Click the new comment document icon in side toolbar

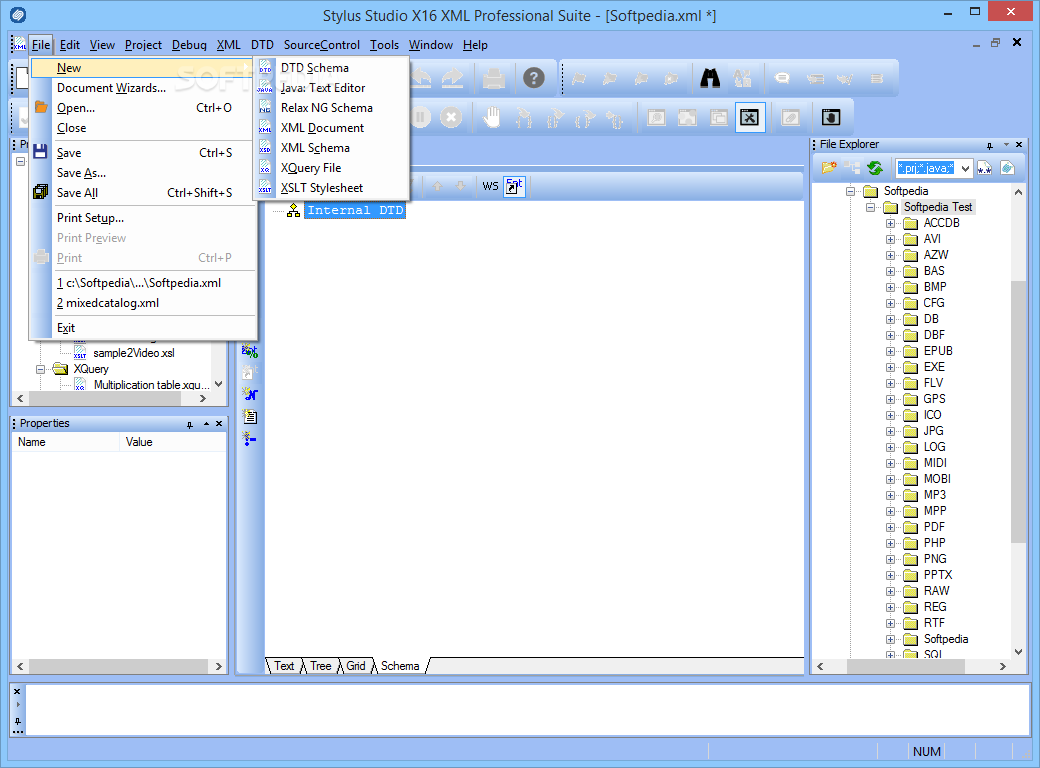249,416
